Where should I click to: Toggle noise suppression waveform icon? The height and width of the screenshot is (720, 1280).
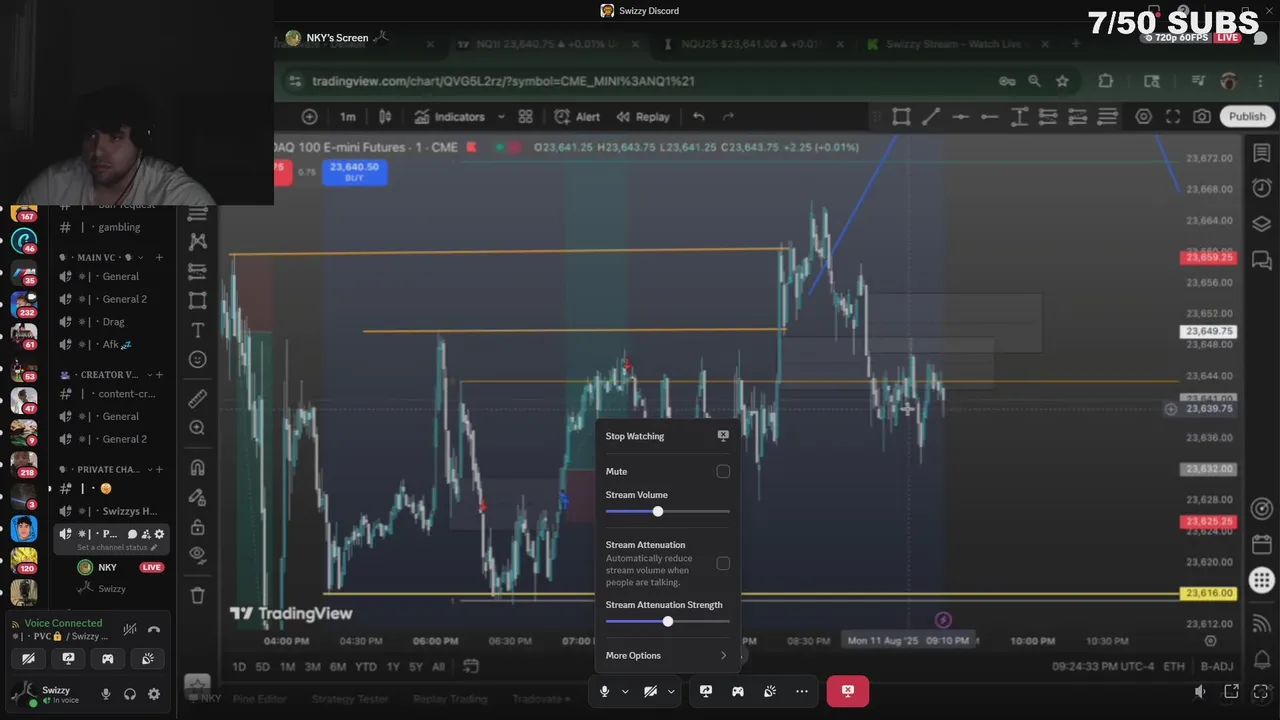pos(130,630)
